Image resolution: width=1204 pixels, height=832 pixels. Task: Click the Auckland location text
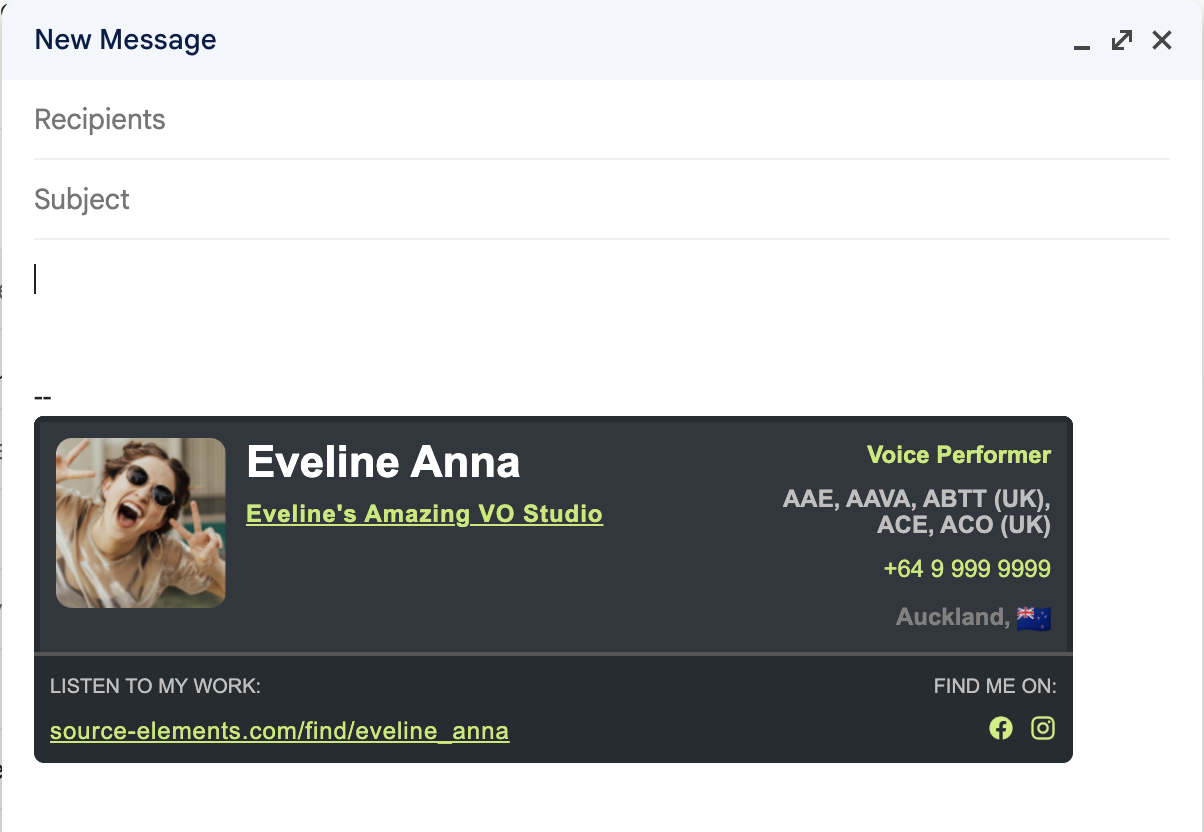coord(952,617)
